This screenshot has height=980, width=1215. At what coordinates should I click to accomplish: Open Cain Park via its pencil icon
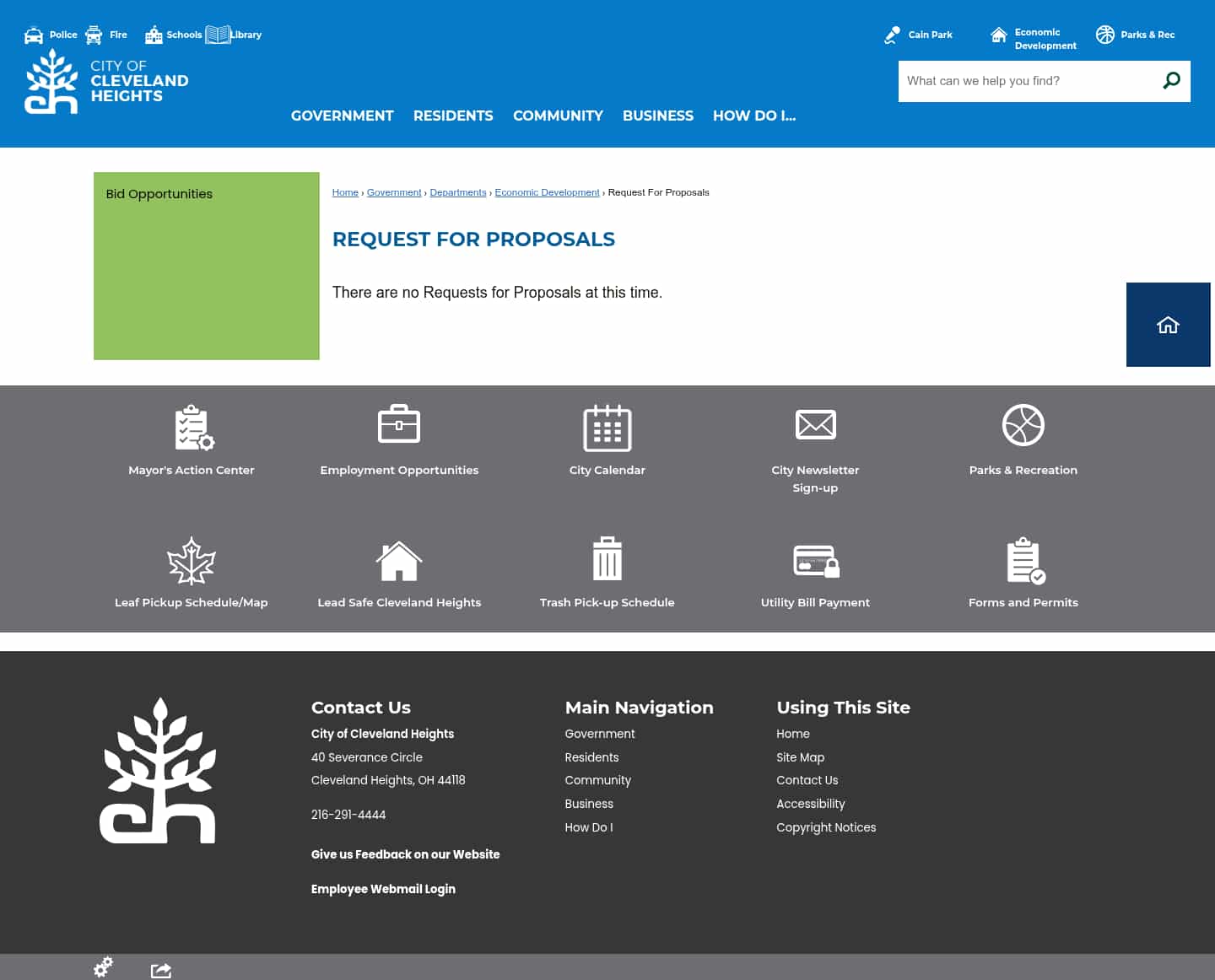pos(891,35)
